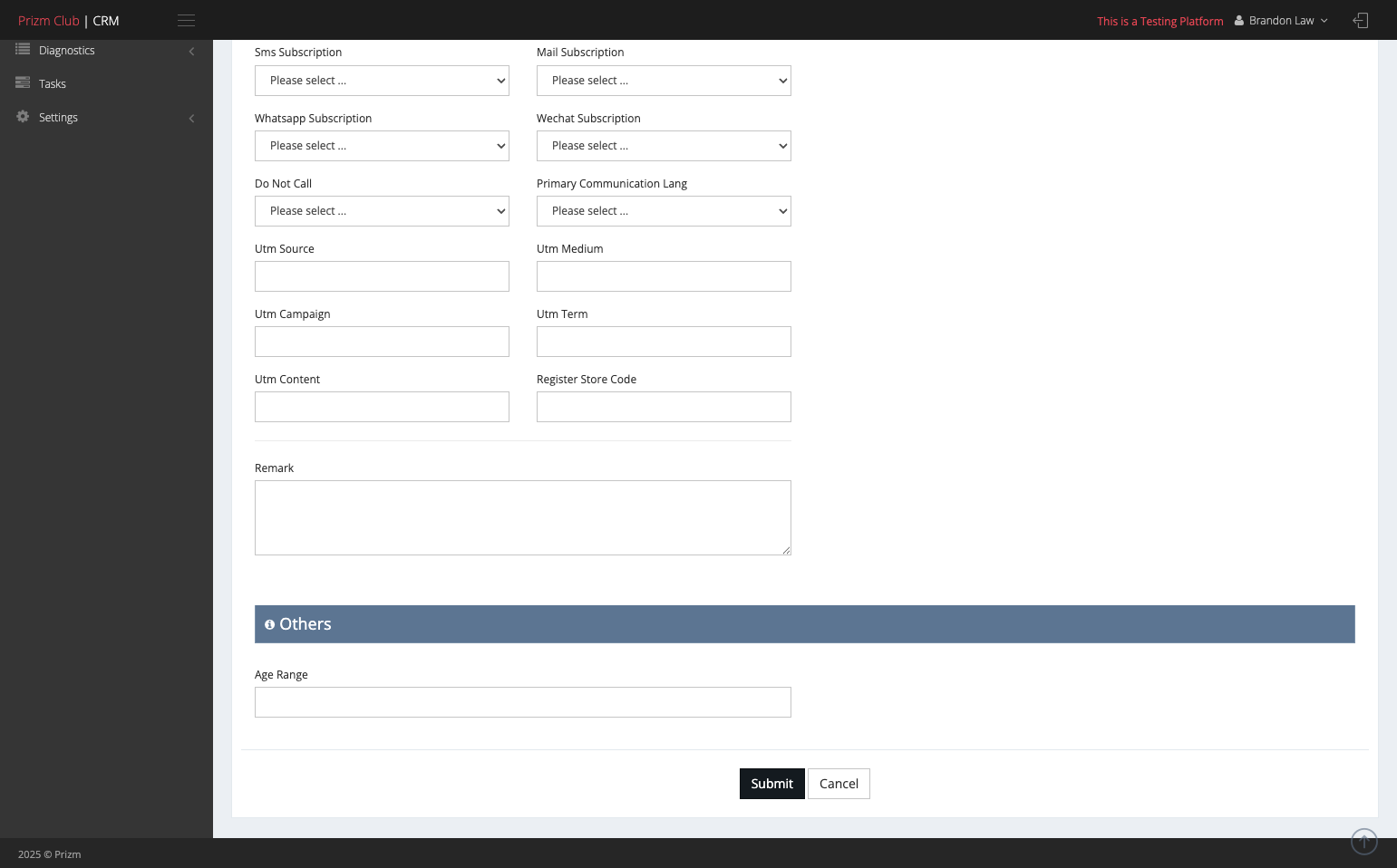Viewport: 1397px width, 868px height.
Task: Click the Others section header
Action: pyautogui.click(x=805, y=624)
